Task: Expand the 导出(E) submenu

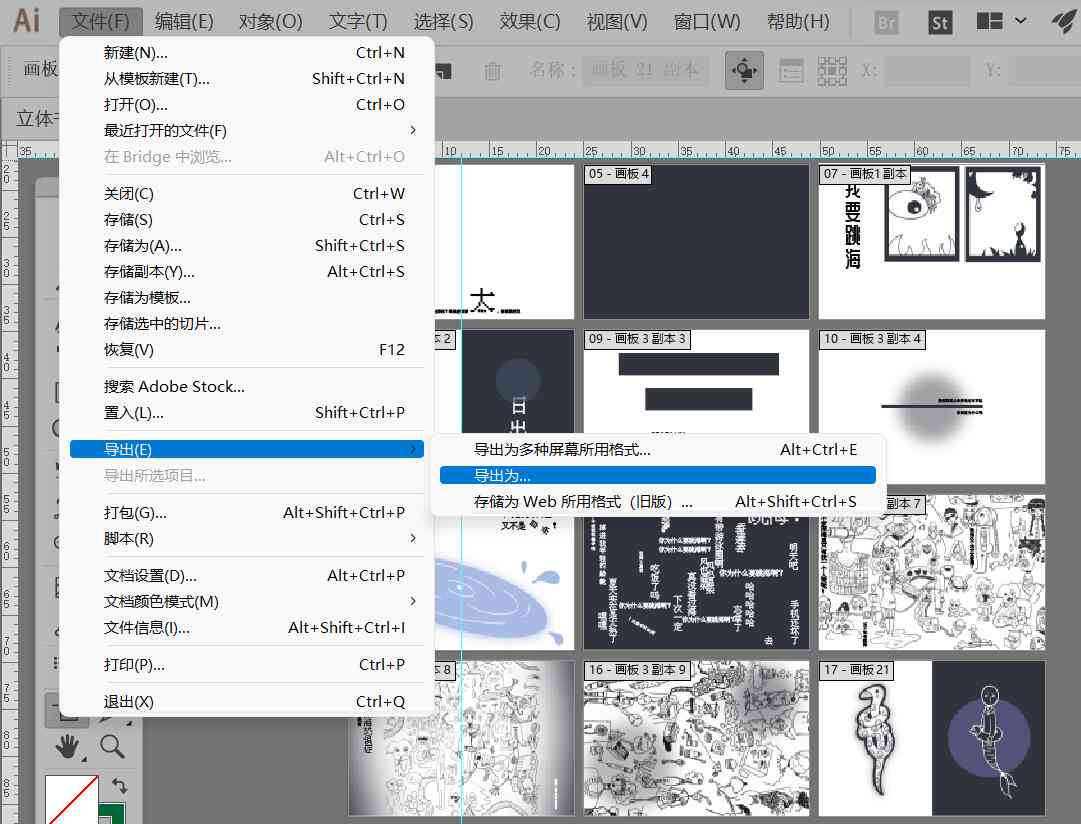Action: (x=247, y=450)
